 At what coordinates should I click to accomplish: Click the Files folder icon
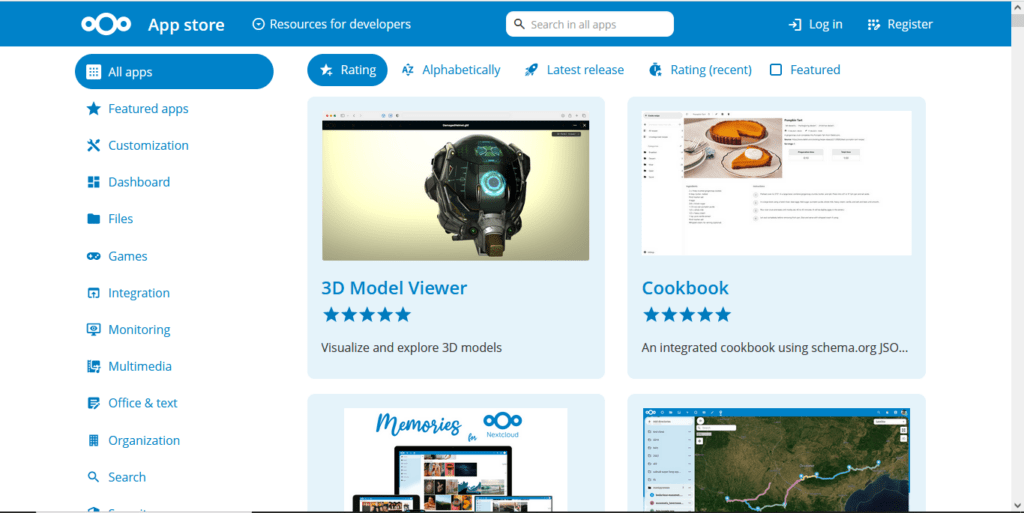pos(93,219)
